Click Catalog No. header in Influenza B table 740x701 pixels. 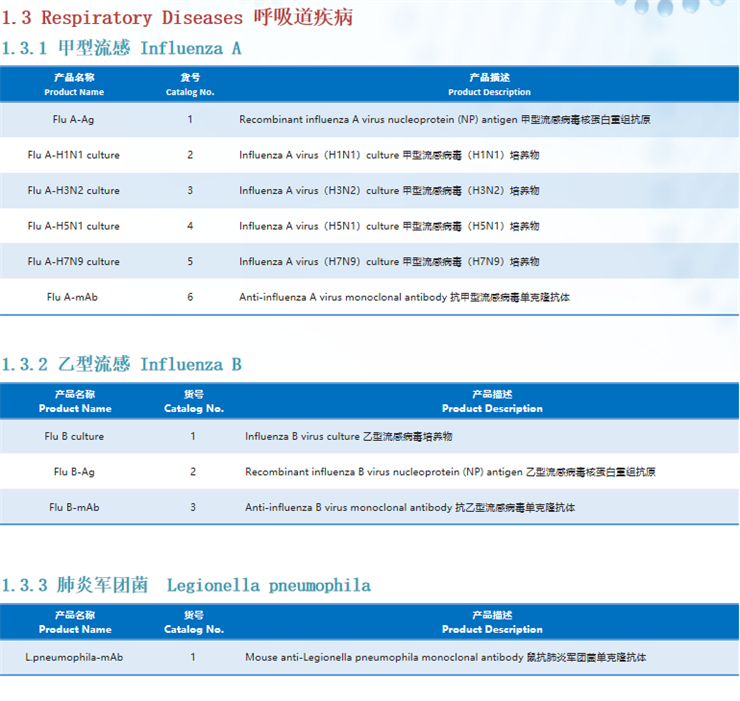tap(194, 401)
